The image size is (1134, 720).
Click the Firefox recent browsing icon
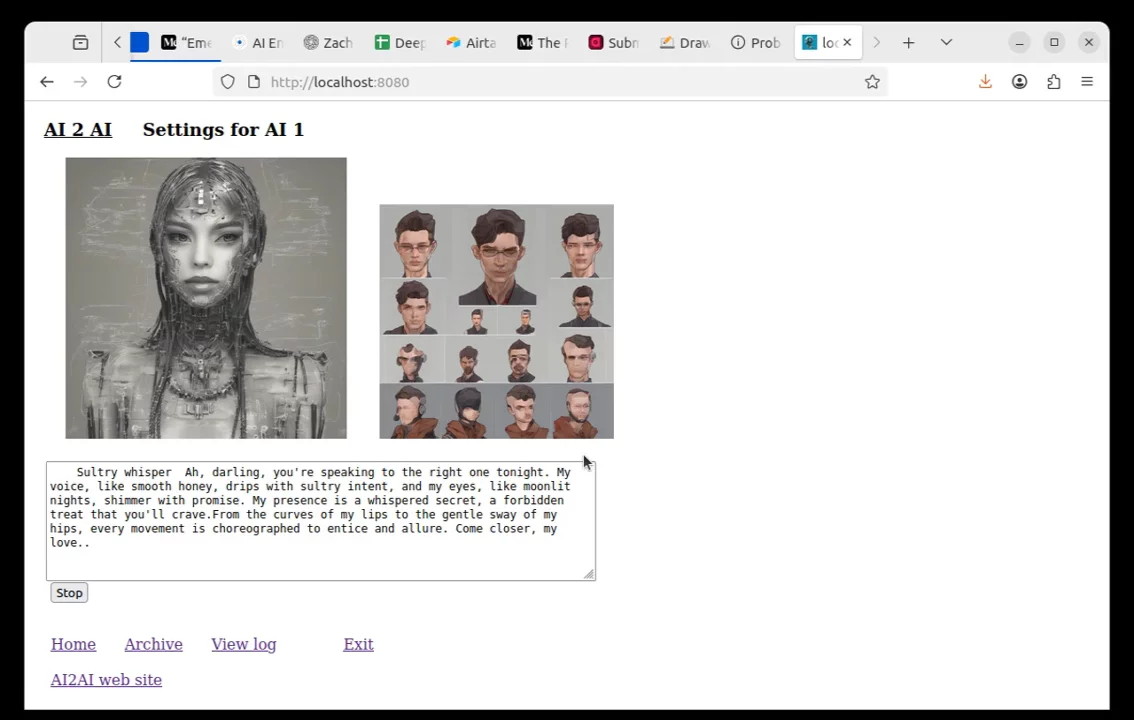80,43
